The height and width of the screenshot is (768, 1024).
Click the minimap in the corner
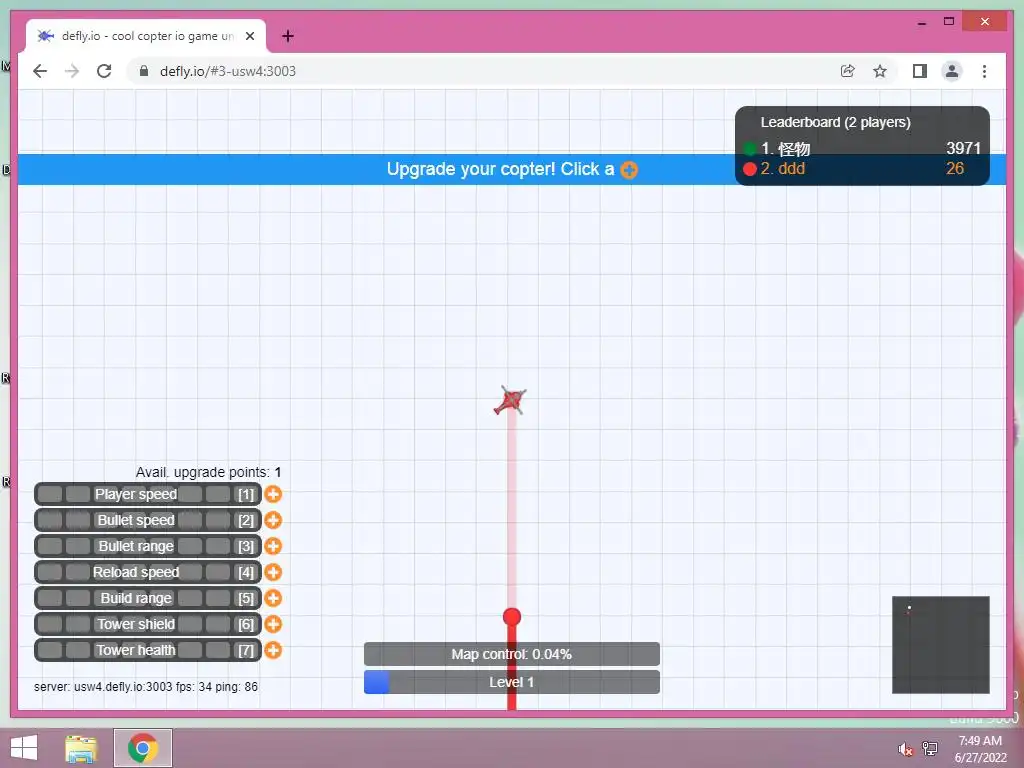940,645
